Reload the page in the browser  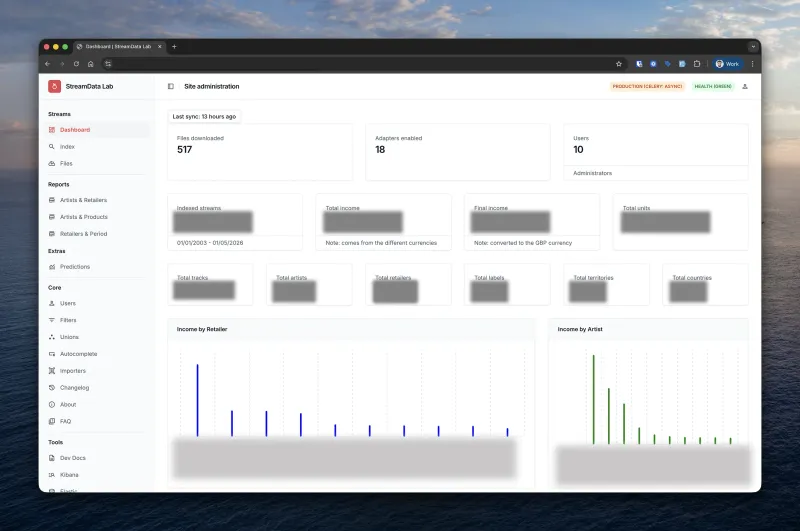click(x=76, y=64)
